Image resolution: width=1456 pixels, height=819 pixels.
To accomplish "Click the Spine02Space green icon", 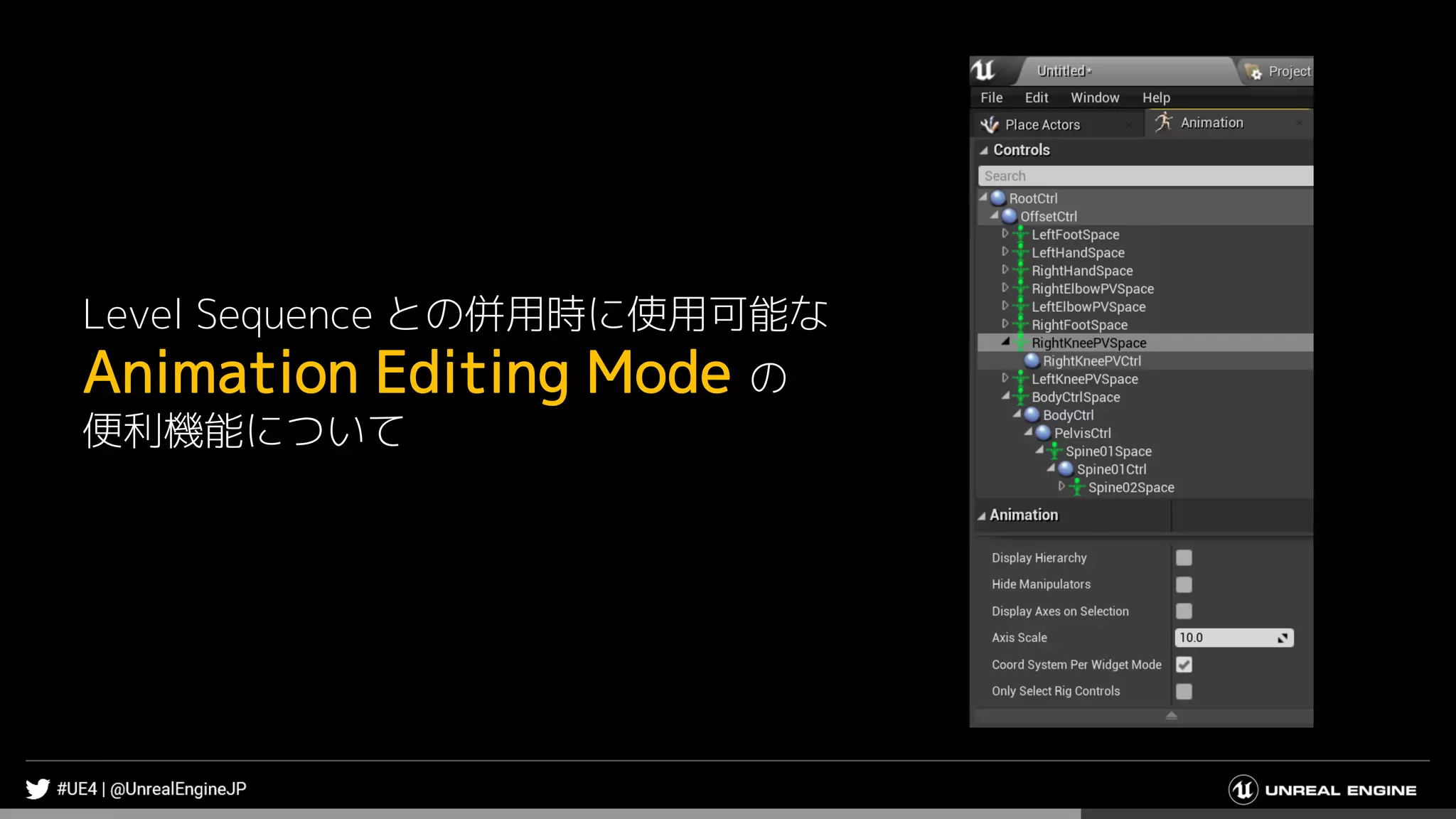I will 1077,487.
